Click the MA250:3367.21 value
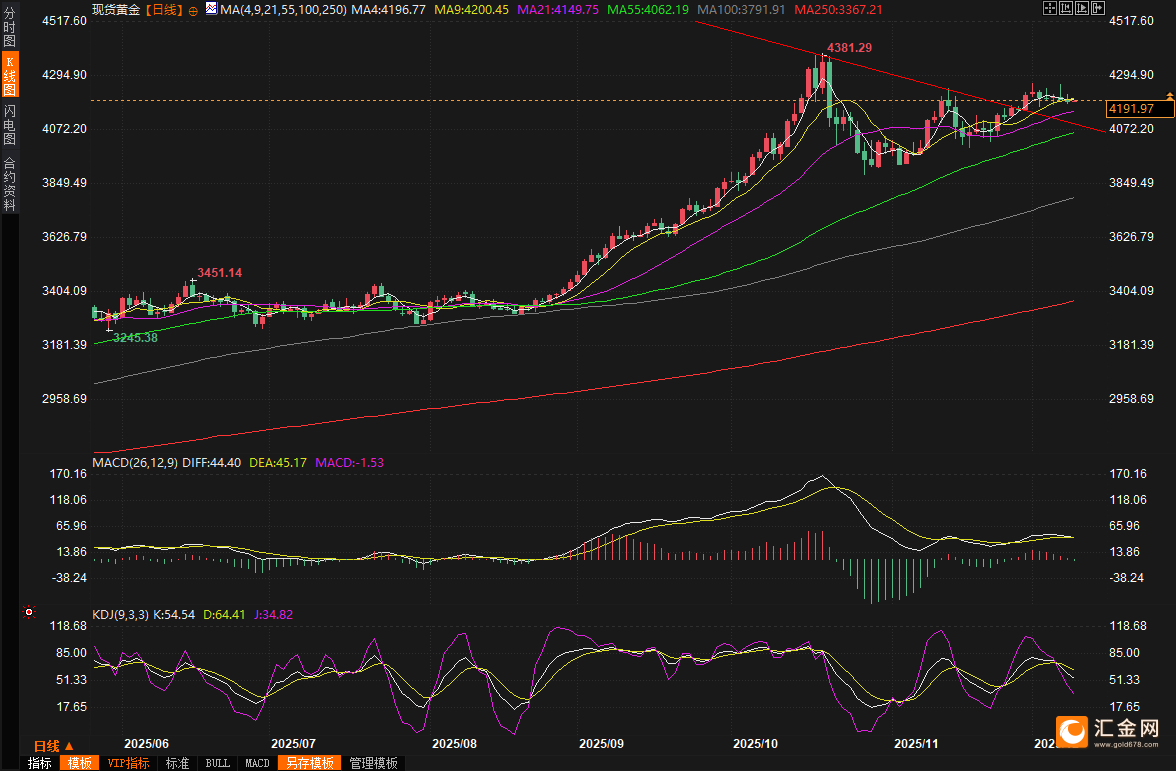The width and height of the screenshot is (1176, 771). (x=838, y=10)
